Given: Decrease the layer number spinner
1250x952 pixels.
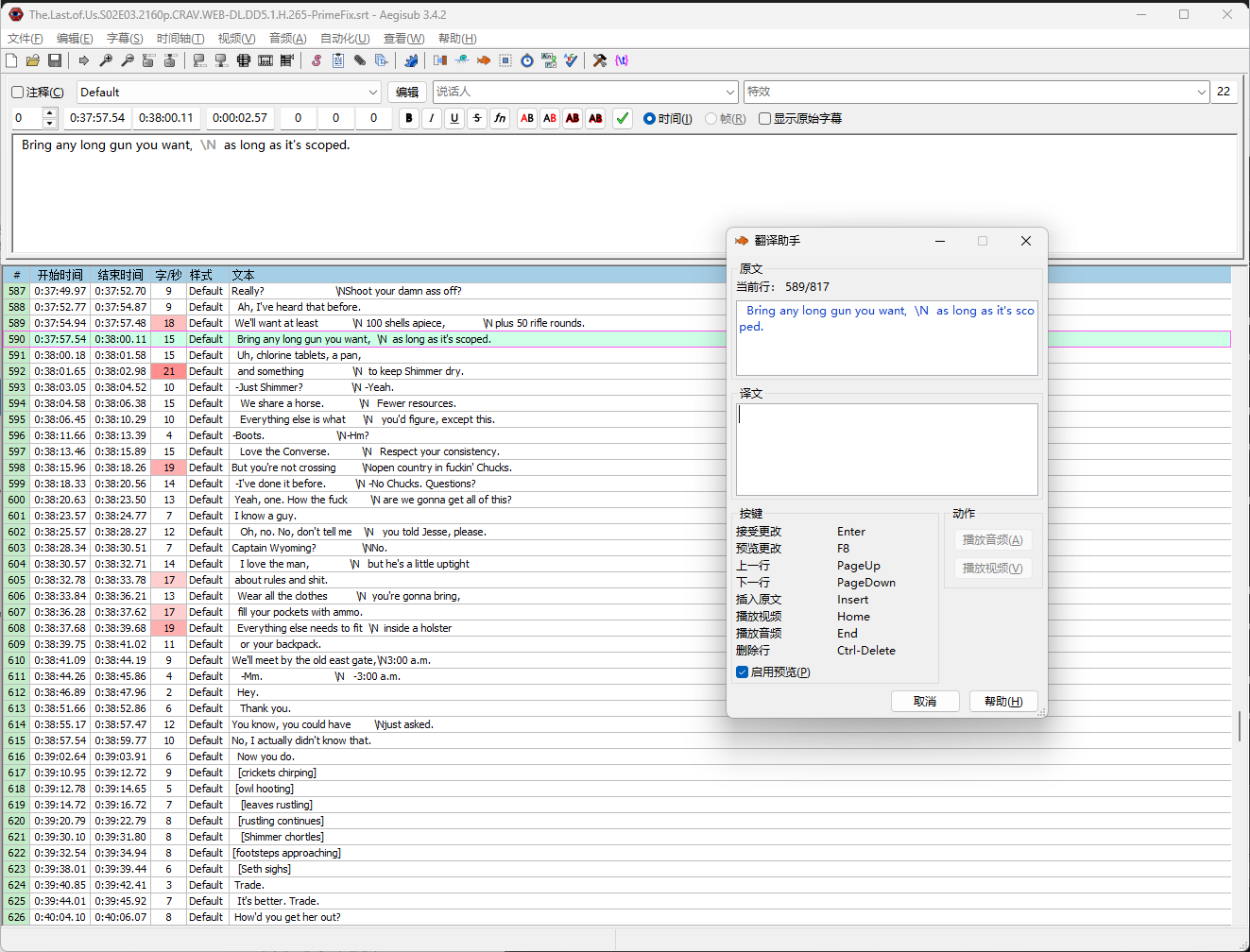Looking at the screenshot, I should [50, 124].
